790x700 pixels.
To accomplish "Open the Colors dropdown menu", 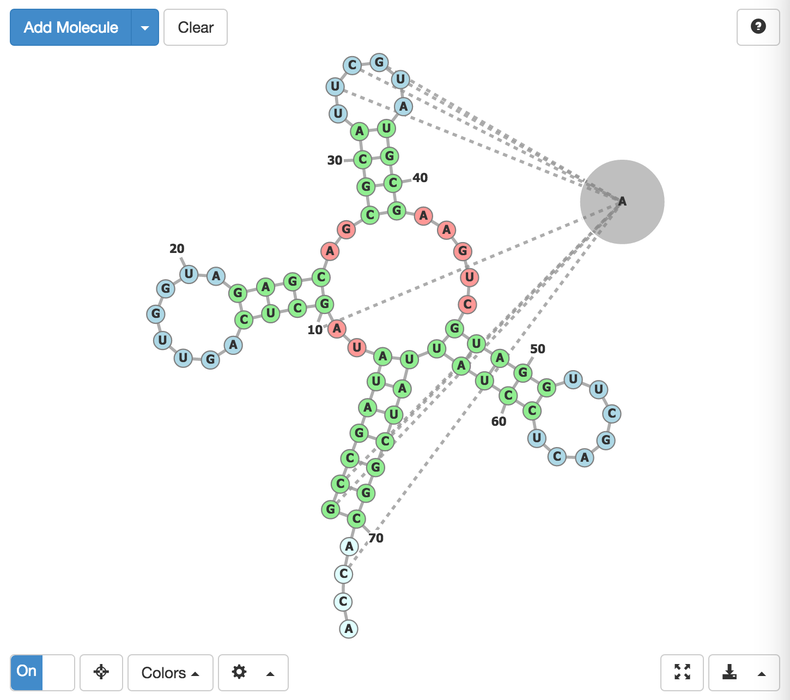I will (170, 672).
